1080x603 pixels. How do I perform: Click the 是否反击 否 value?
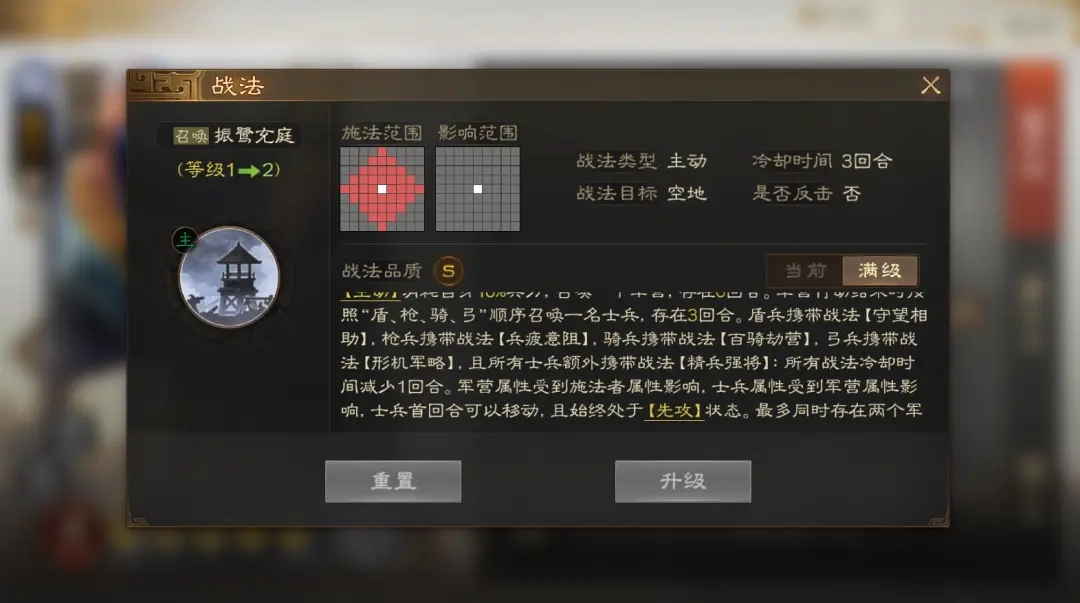pos(852,194)
